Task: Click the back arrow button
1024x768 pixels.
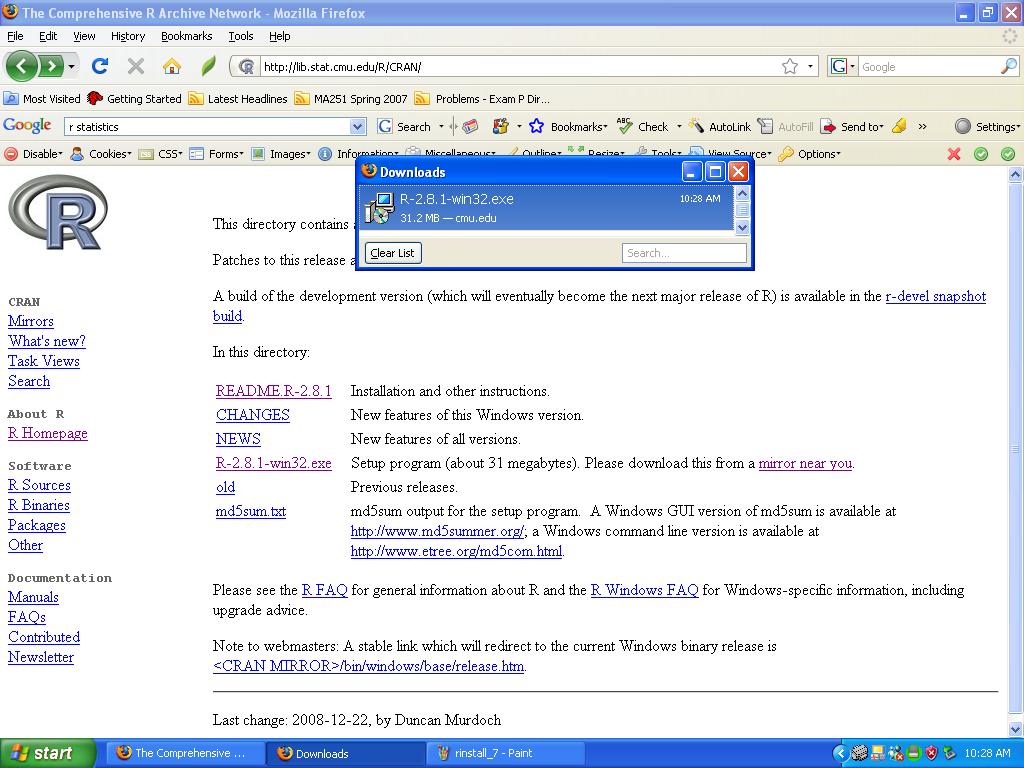Action: 22,67
